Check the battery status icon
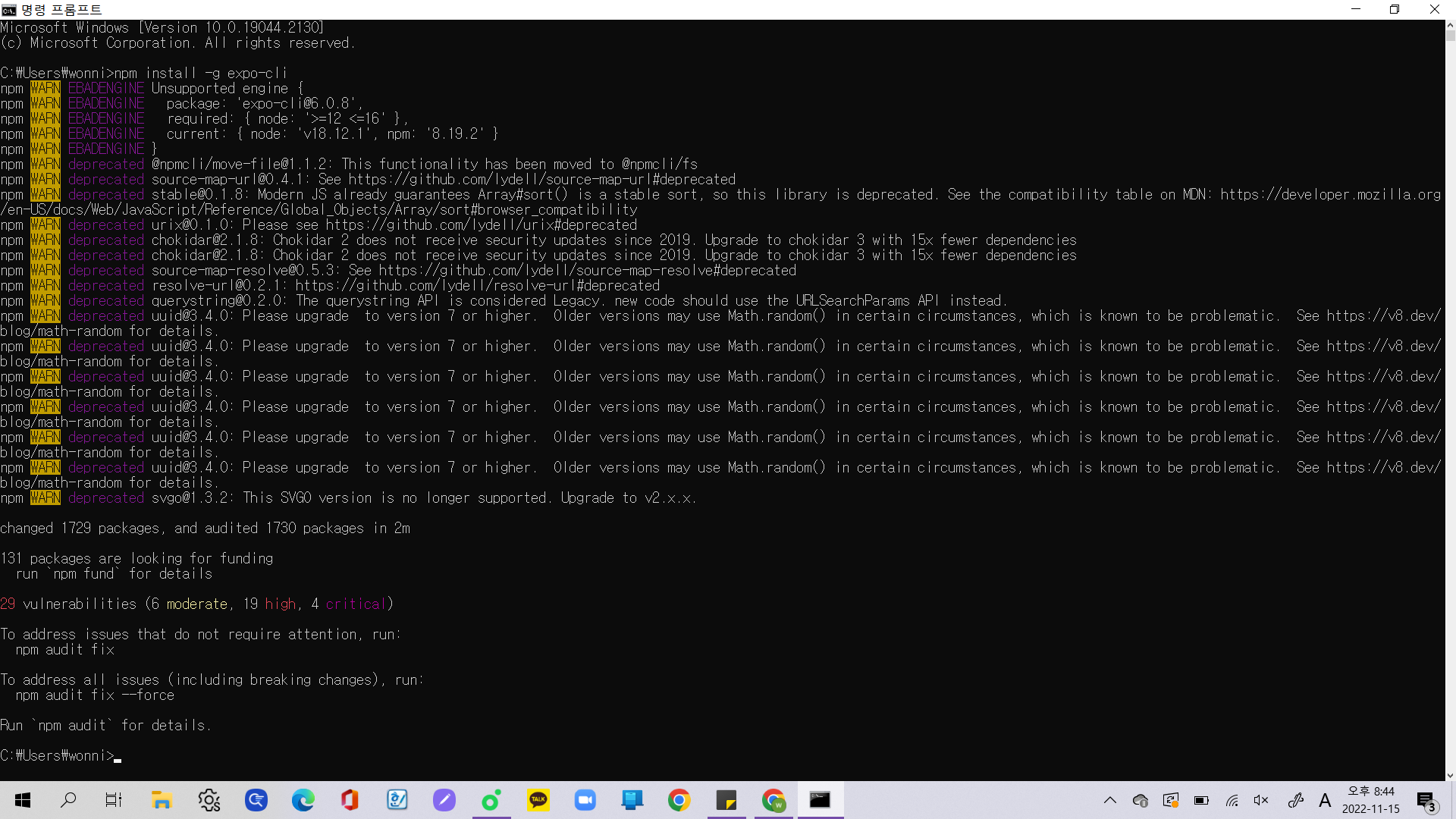 click(x=1201, y=800)
